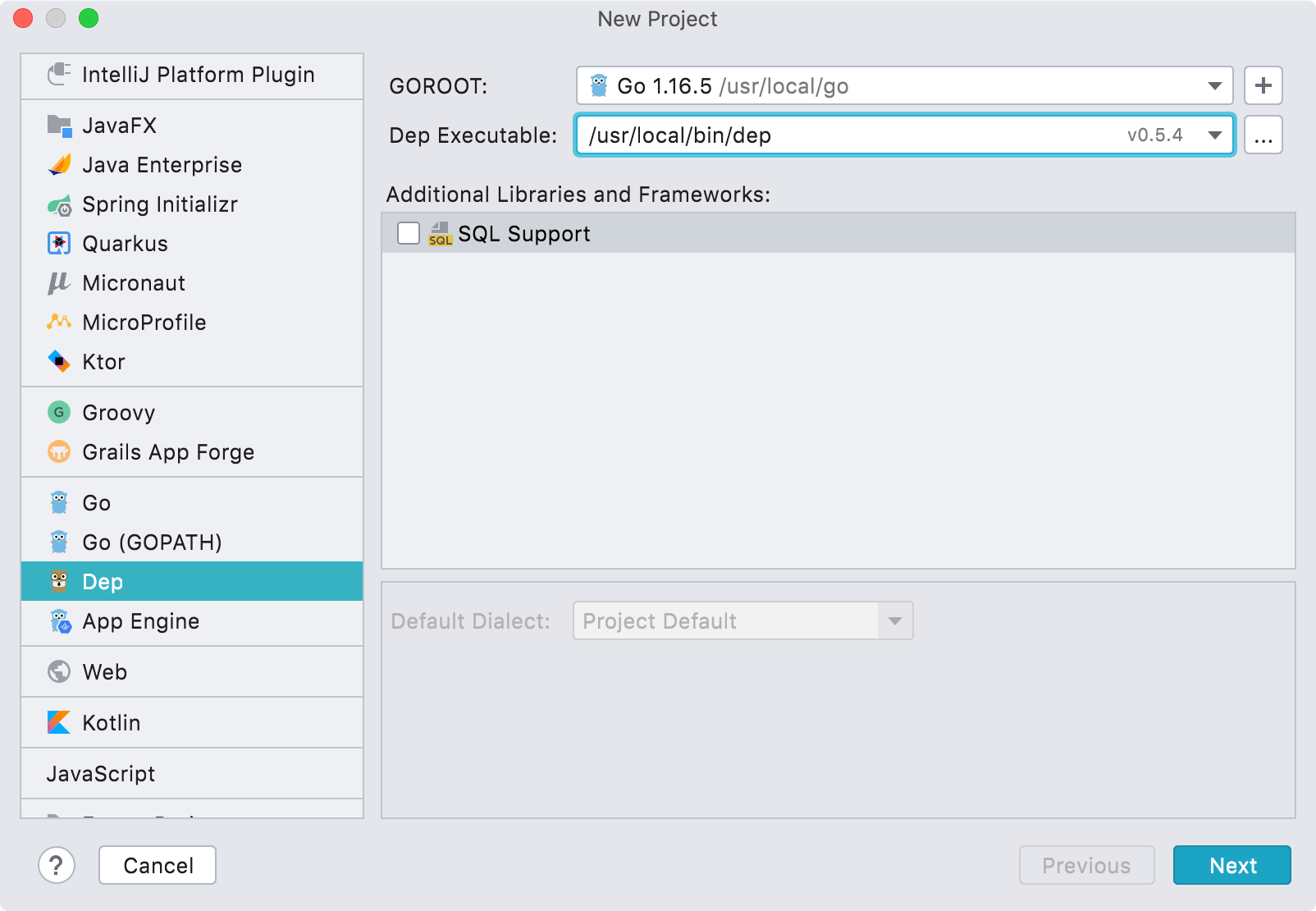Viewport: 1316px width, 911px height.
Task: Expand the Dep Executable version dropdown
Action: pos(1215,135)
